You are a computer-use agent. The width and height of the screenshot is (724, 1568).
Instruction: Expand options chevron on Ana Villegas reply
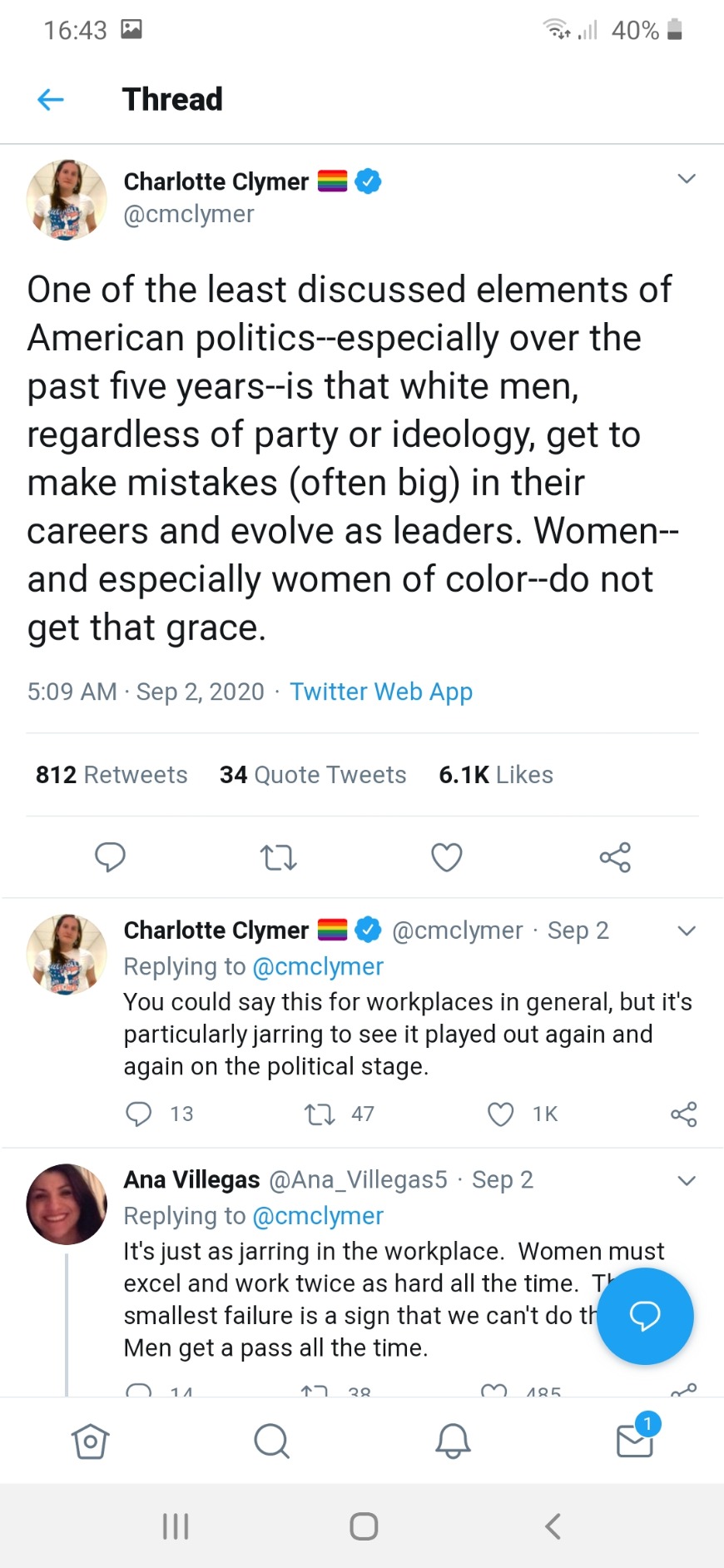pyautogui.click(x=687, y=1180)
